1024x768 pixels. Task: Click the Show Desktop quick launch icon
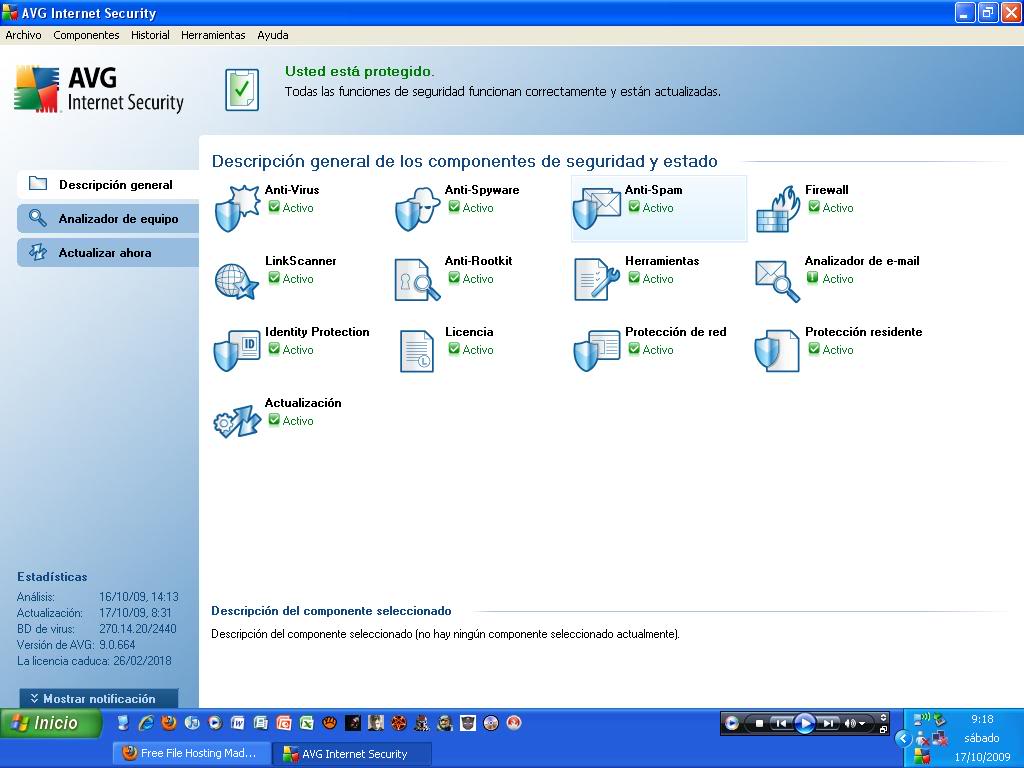tap(123, 723)
